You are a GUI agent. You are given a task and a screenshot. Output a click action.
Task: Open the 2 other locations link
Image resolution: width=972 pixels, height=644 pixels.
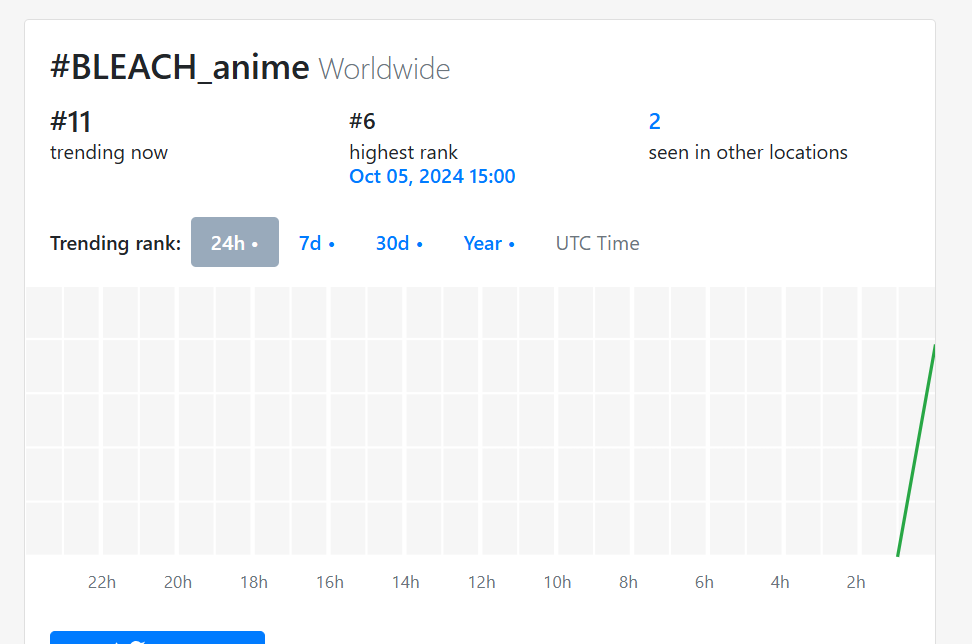655,121
